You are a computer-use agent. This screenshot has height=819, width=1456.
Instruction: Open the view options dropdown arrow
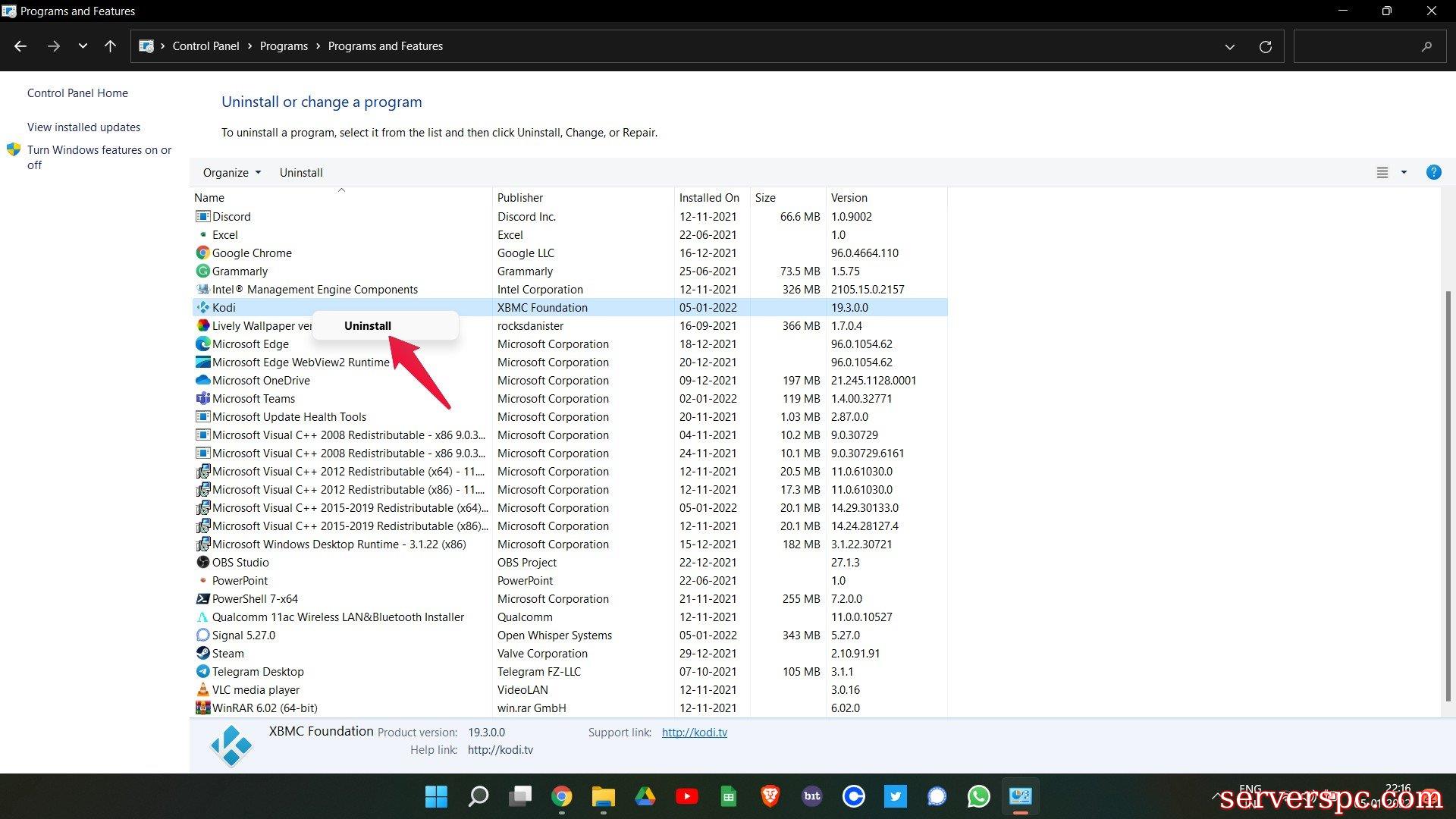(1404, 173)
